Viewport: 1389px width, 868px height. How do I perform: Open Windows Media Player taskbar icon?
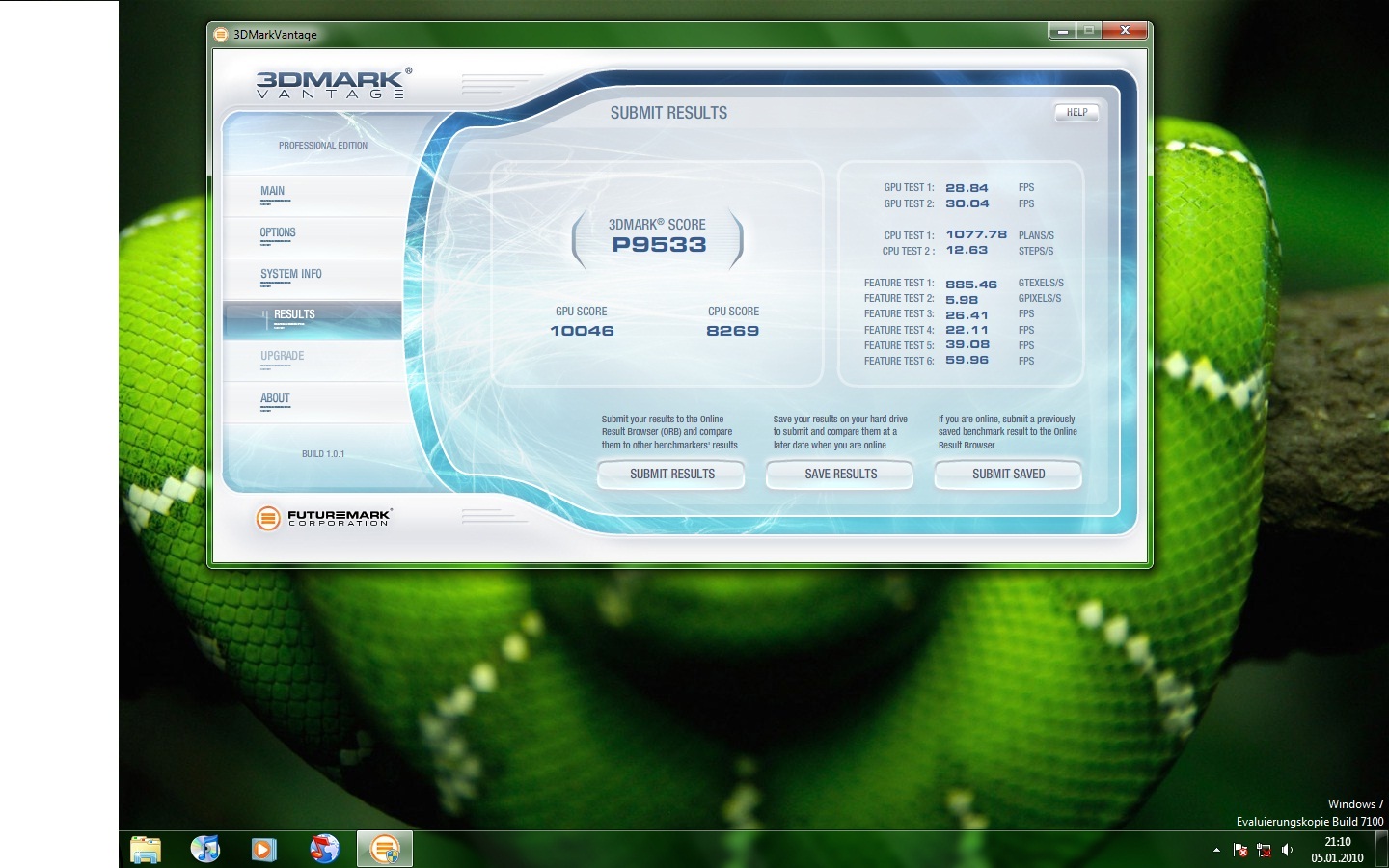pyautogui.click(x=264, y=850)
